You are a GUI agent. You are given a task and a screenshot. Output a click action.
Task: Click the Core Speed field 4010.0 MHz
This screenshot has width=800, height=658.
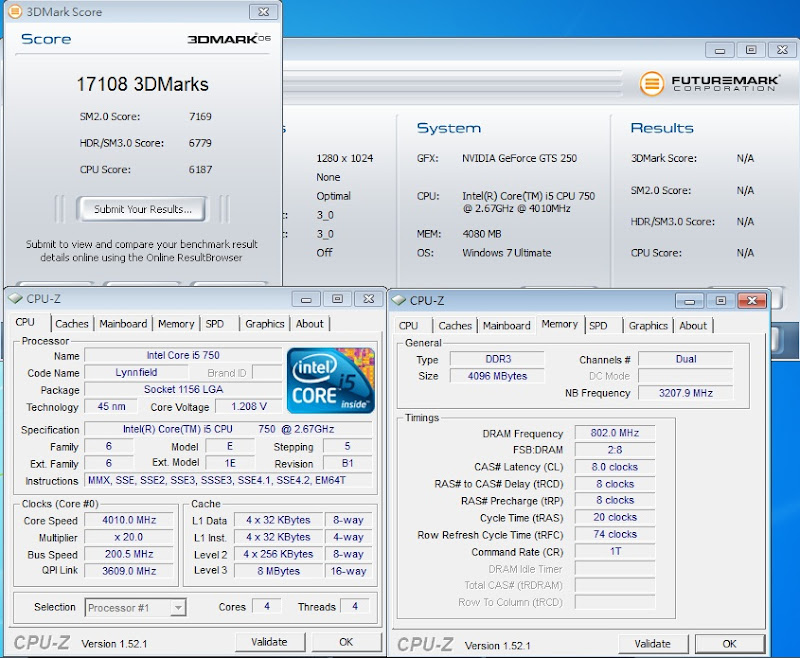[x=129, y=520]
